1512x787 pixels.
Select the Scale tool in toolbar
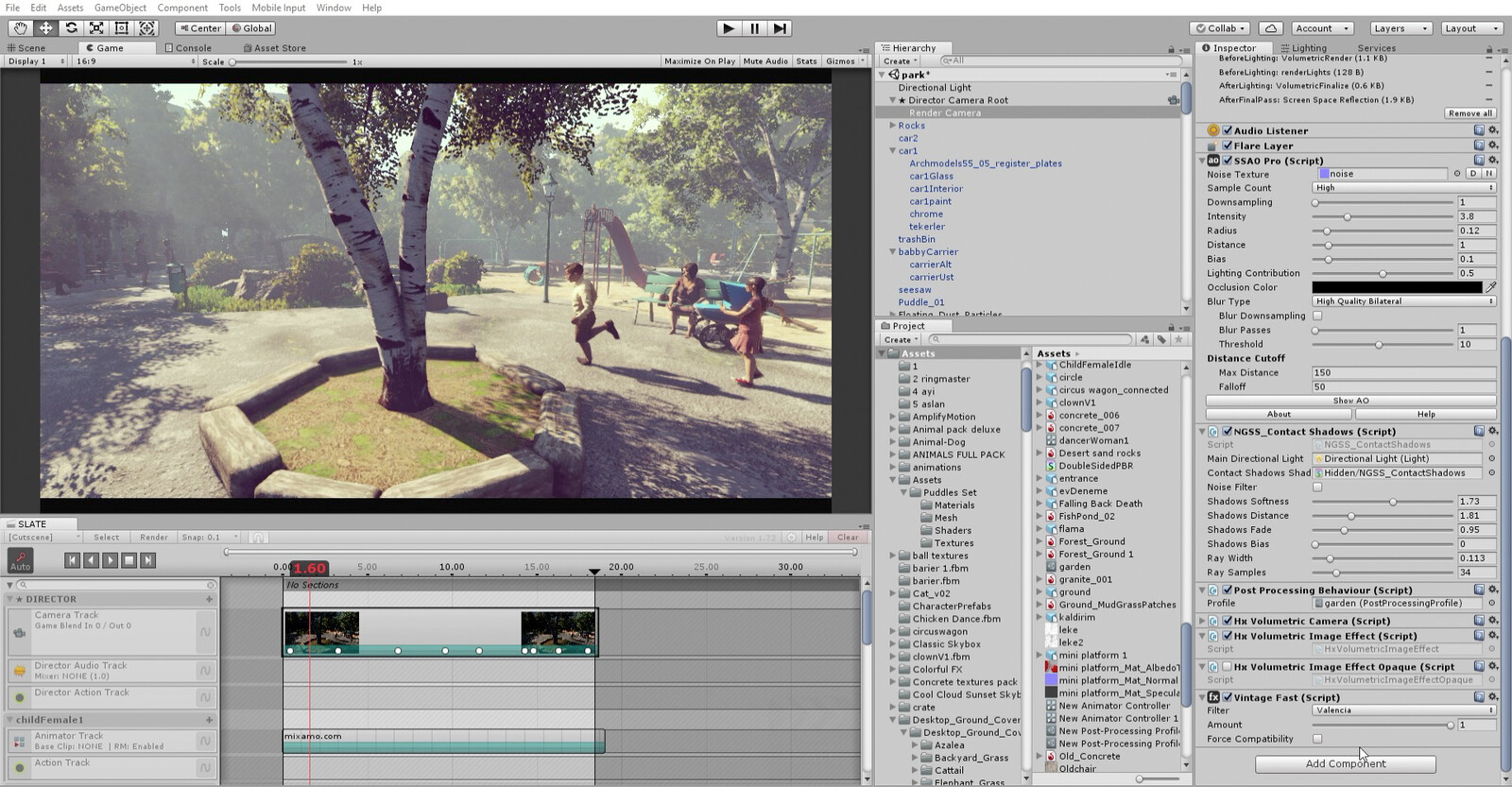click(96, 28)
